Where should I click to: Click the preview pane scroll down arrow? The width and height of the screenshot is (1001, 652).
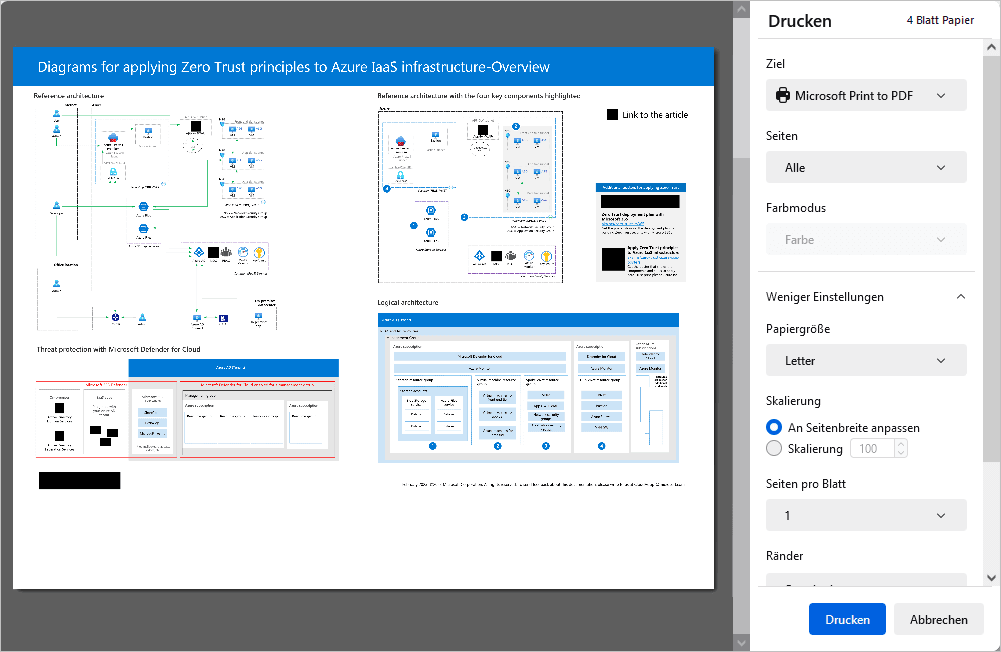741,643
